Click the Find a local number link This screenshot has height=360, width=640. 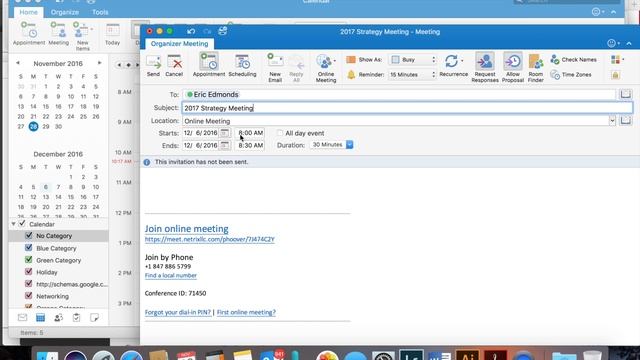(171, 276)
